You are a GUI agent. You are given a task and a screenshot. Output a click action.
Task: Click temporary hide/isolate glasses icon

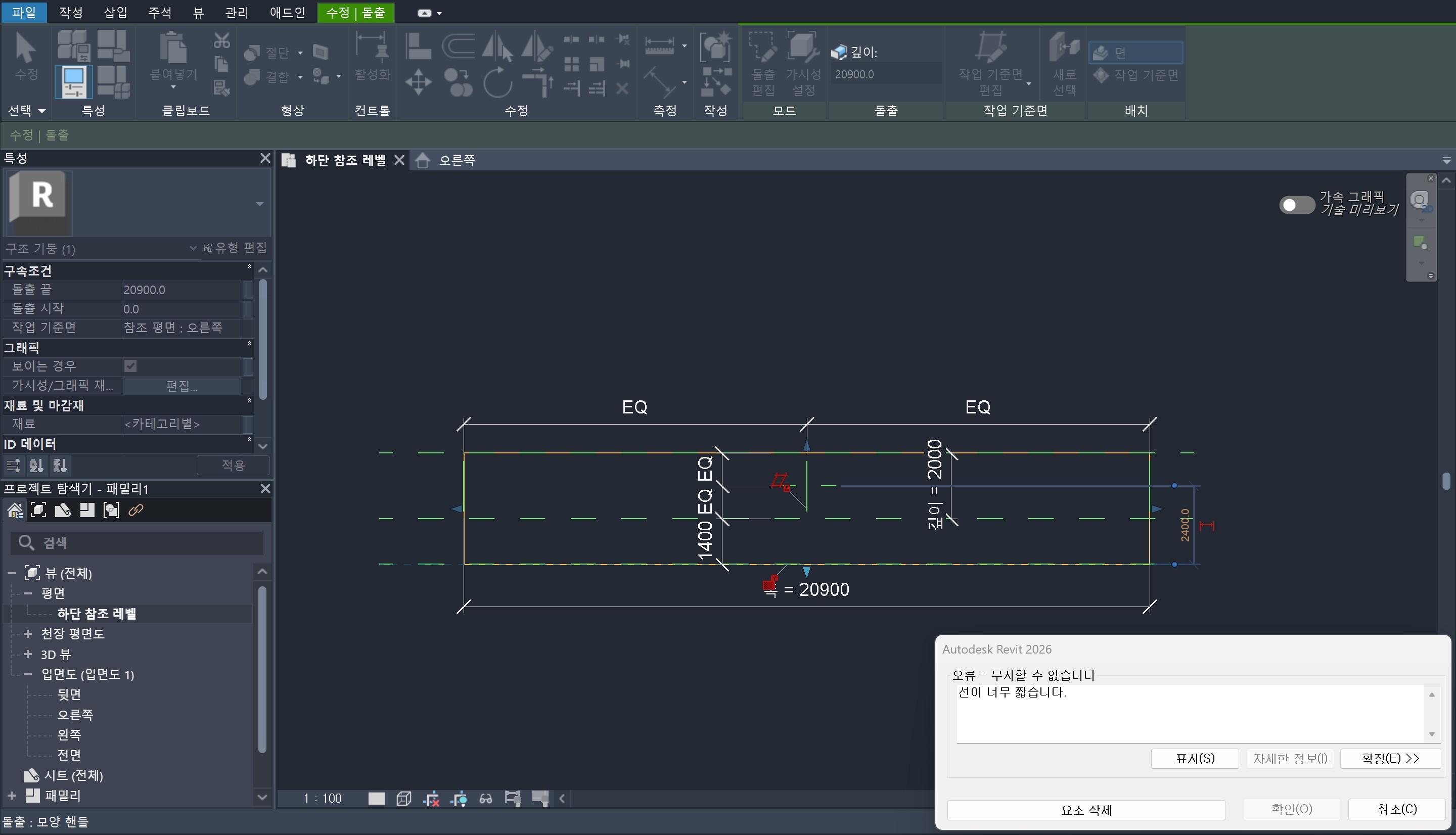coord(486,798)
